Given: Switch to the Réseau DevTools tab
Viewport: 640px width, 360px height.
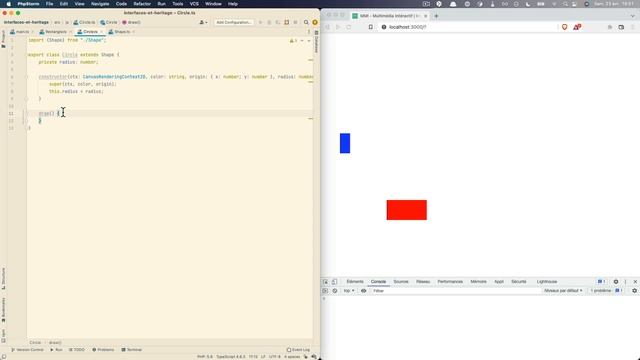Looking at the screenshot, I should [423, 282].
